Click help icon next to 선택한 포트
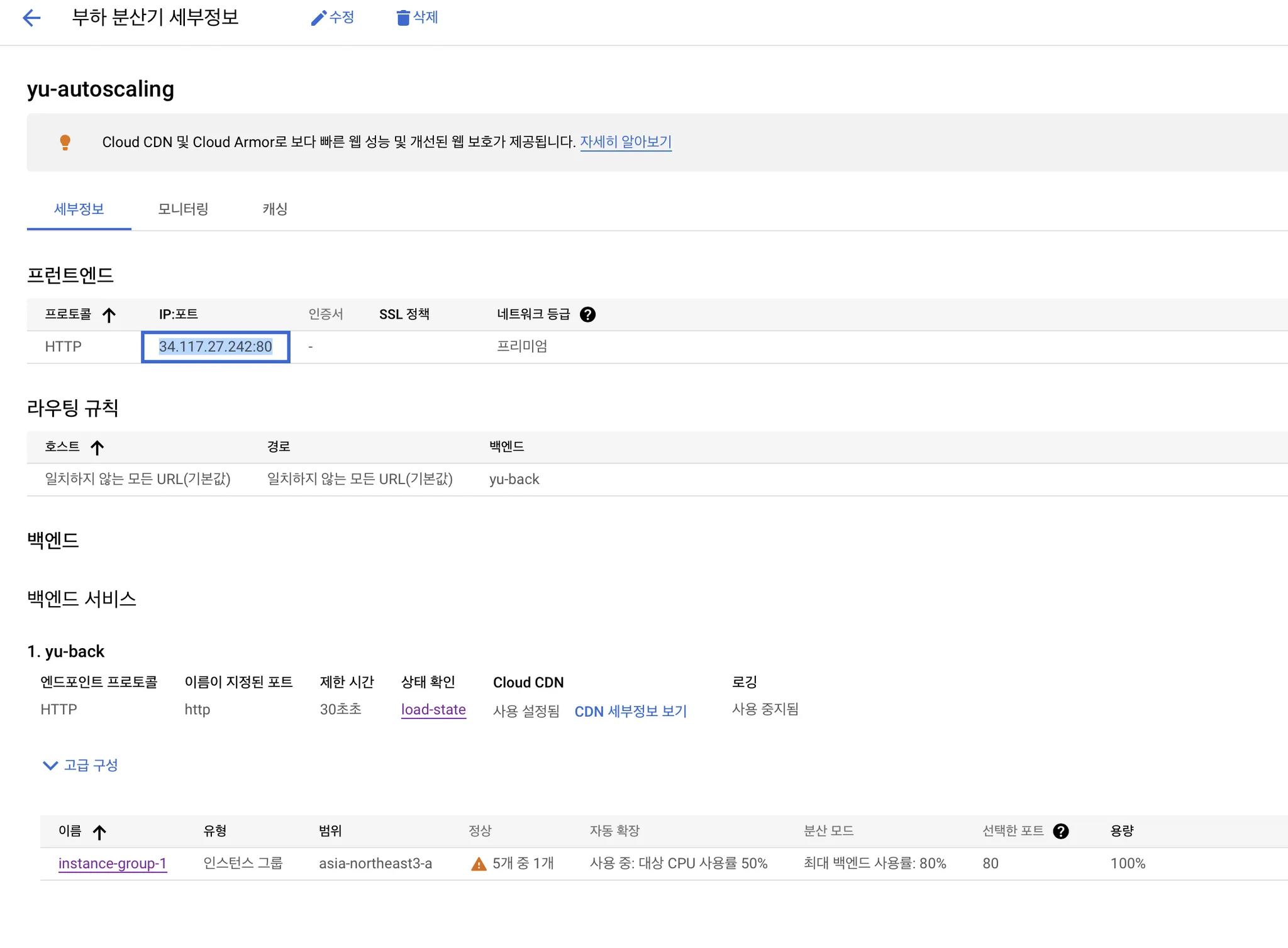This screenshot has height=948, width=1288. pyautogui.click(x=1060, y=831)
